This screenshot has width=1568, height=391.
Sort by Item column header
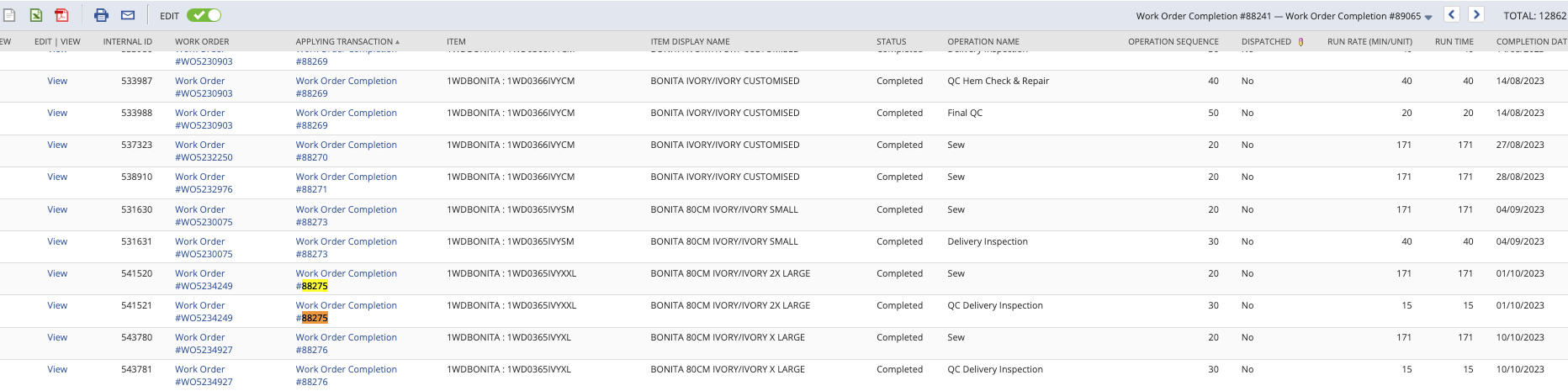(x=456, y=41)
